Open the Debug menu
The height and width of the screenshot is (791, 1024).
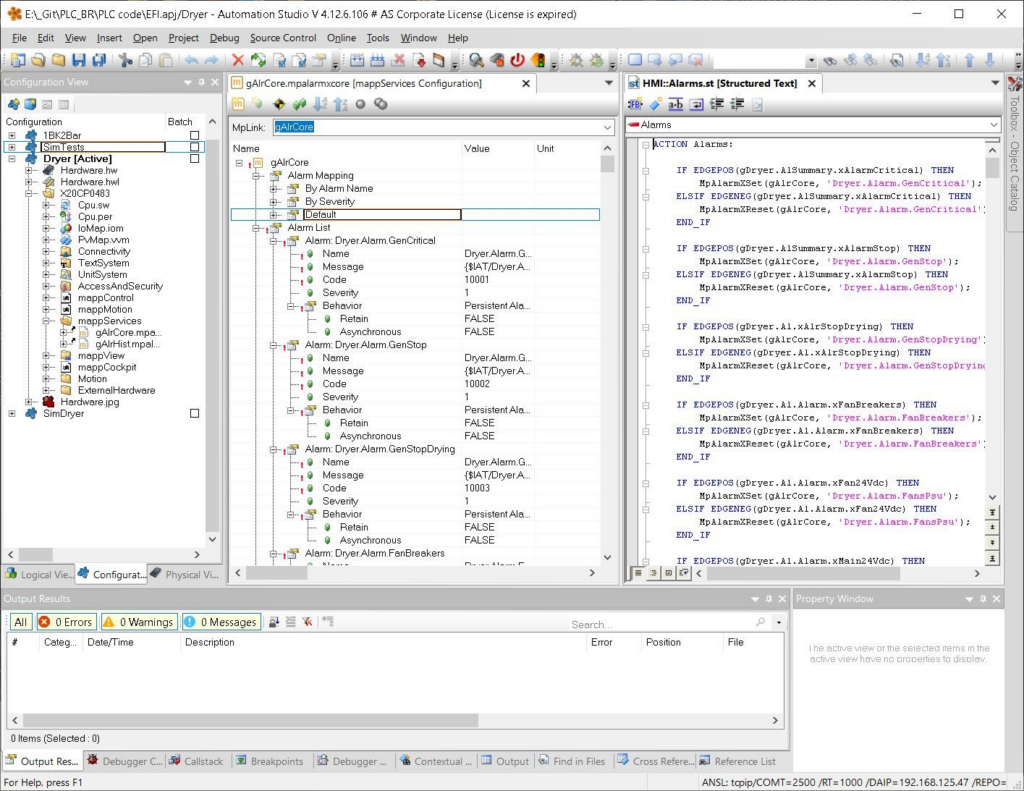(x=224, y=38)
